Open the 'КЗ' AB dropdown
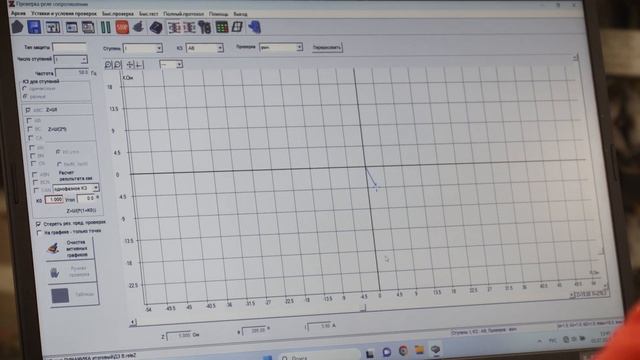 pos(204,48)
